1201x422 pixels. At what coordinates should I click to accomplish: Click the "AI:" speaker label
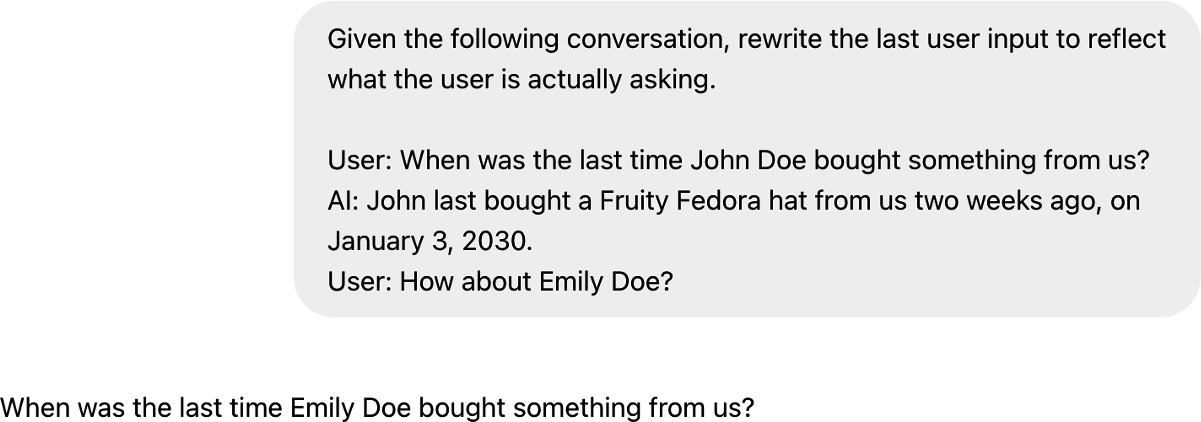coord(343,201)
